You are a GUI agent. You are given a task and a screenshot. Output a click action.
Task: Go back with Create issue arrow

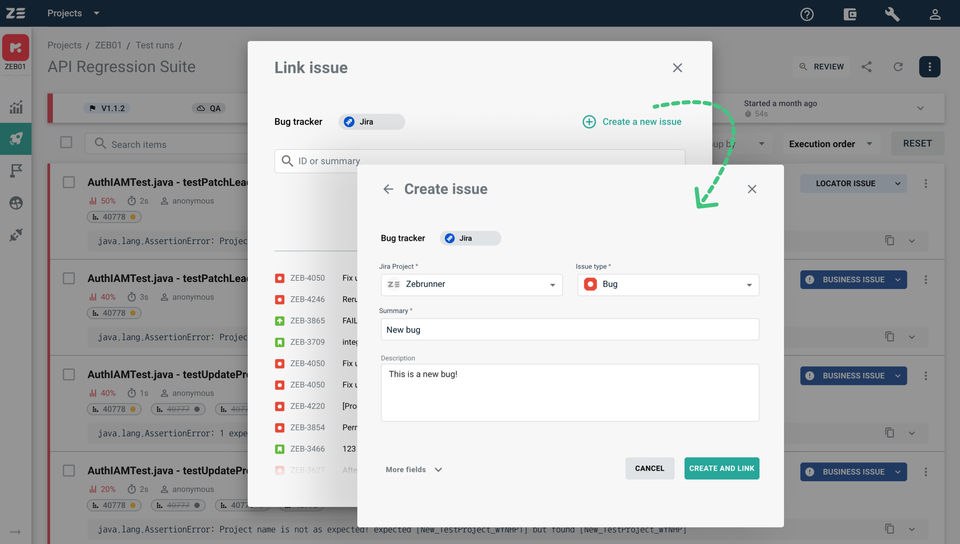point(388,189)
